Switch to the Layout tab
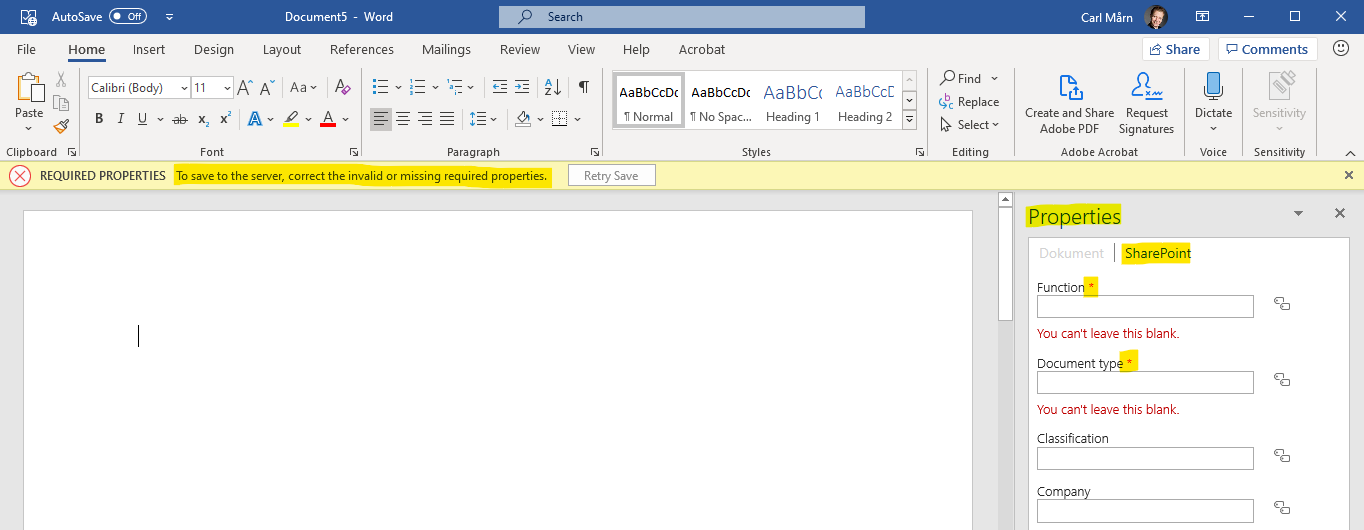Screen dimensions: 1364x530 (282, 49)
